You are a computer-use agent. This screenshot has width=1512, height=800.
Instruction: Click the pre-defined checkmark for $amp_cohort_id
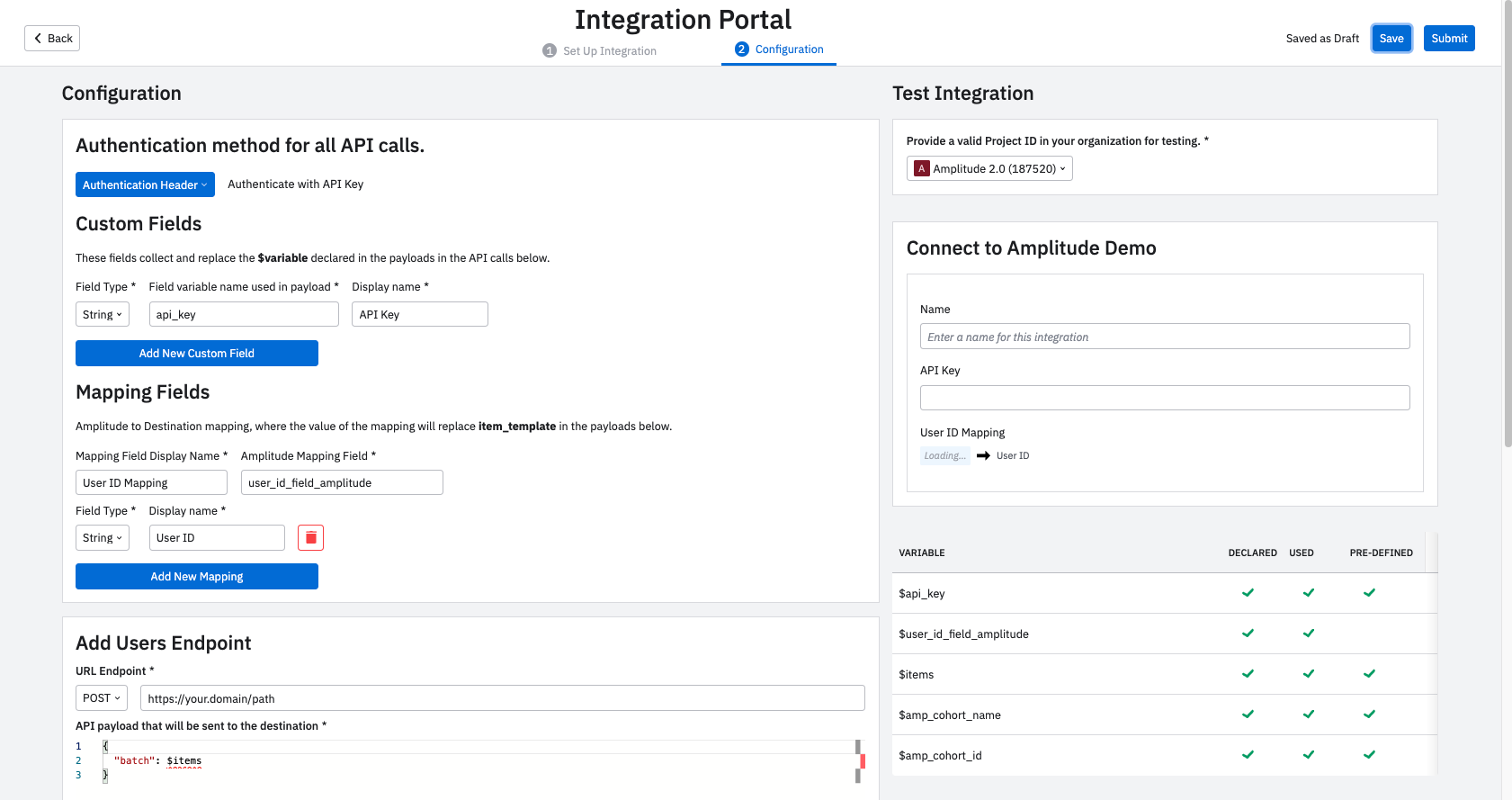click(1369, 755)
